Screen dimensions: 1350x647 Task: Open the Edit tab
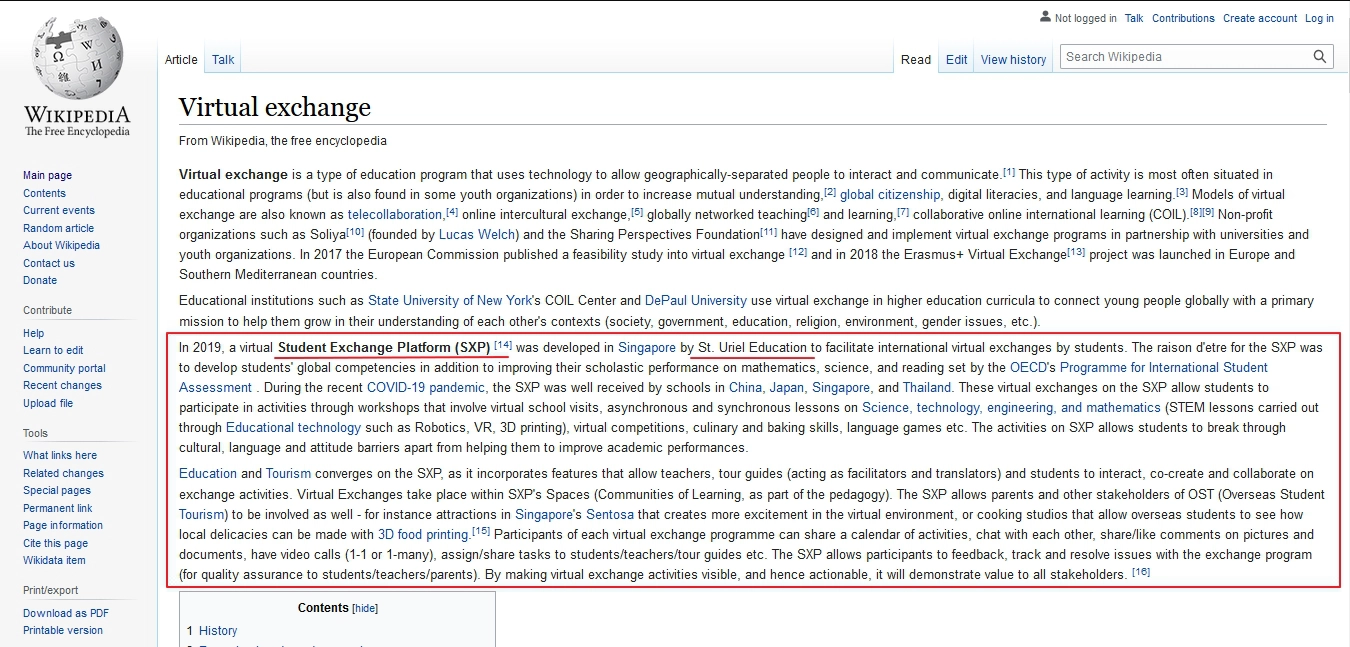click(957, 60)
